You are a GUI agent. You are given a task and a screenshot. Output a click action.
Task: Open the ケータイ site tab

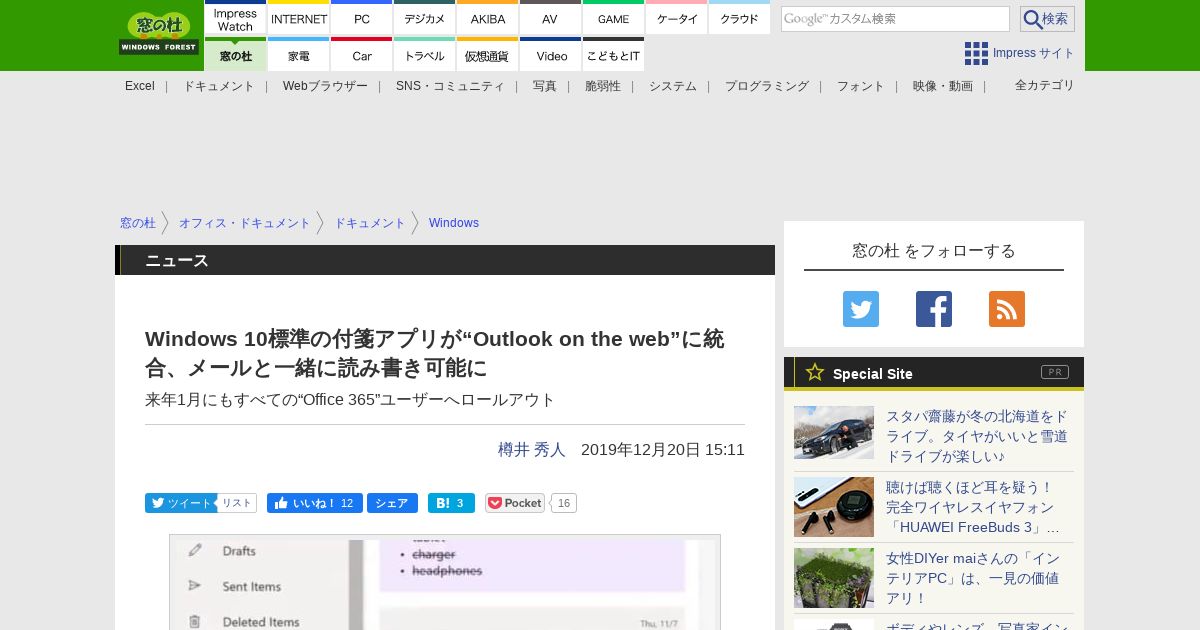pyautogui.click(x=677, y=19)
